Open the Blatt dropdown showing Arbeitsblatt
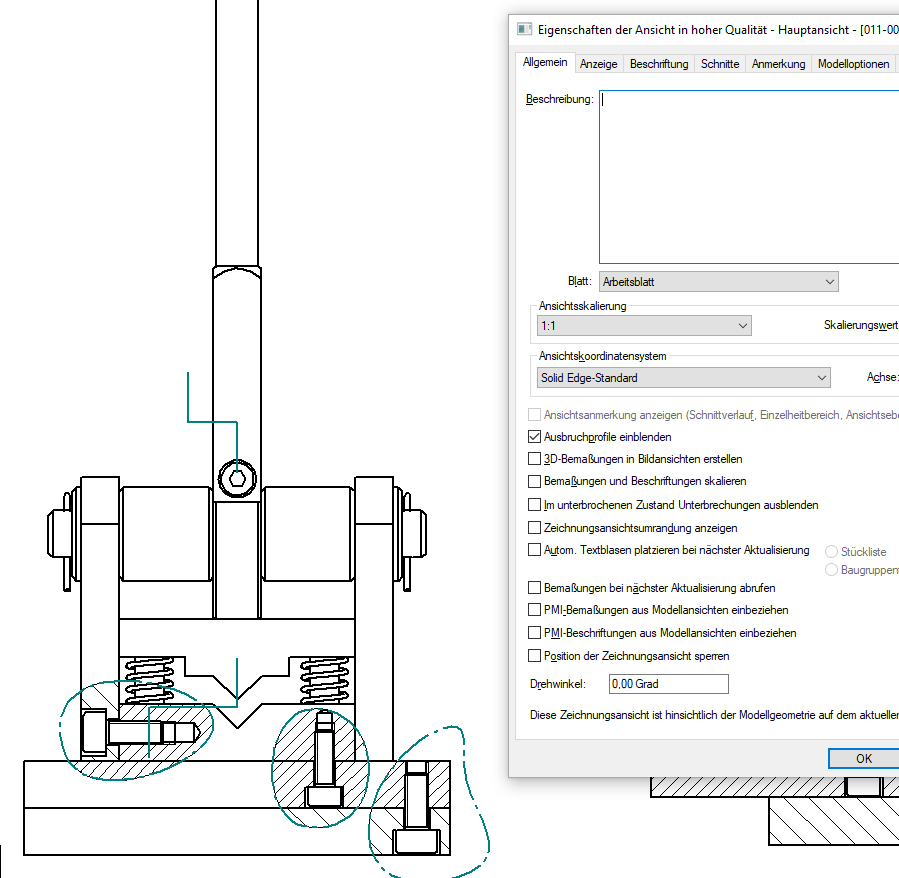This screenshot has width=899, height=878. tap(718, 282)
